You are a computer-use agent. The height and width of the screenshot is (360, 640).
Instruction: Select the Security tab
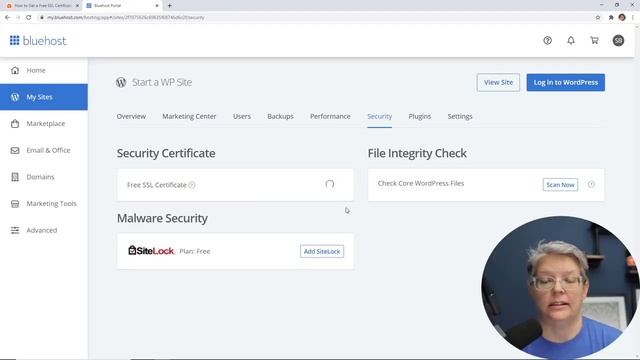point(380,116)
